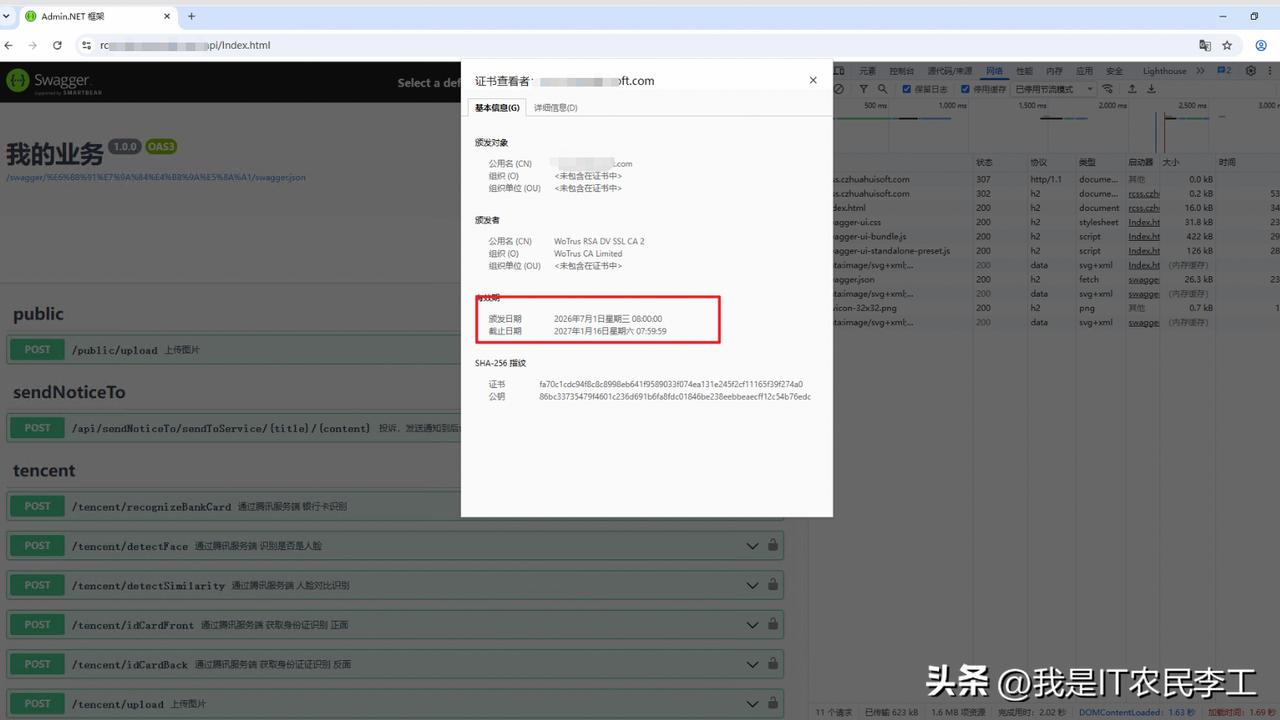Clear the network log icon in DevTools
Viewport: 1280px width, 720px height.
(x=839, y=89)
